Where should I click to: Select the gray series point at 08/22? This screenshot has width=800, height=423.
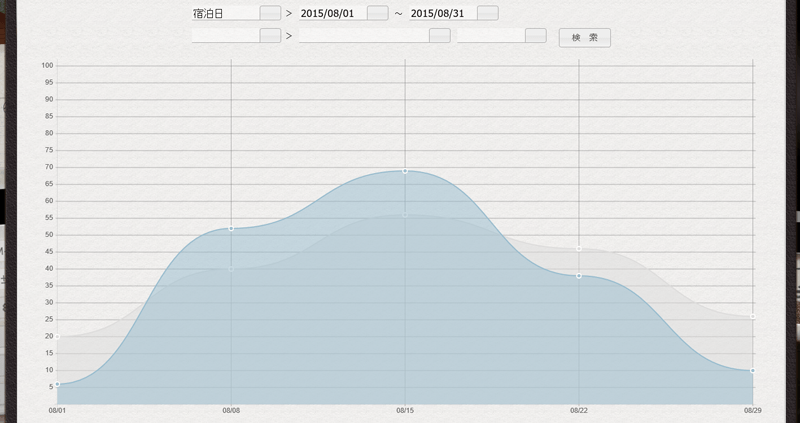(x=579, y=249)
